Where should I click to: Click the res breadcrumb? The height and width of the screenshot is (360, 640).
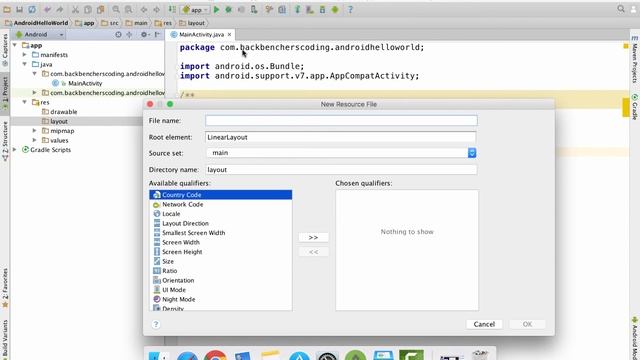click(163, 23)
